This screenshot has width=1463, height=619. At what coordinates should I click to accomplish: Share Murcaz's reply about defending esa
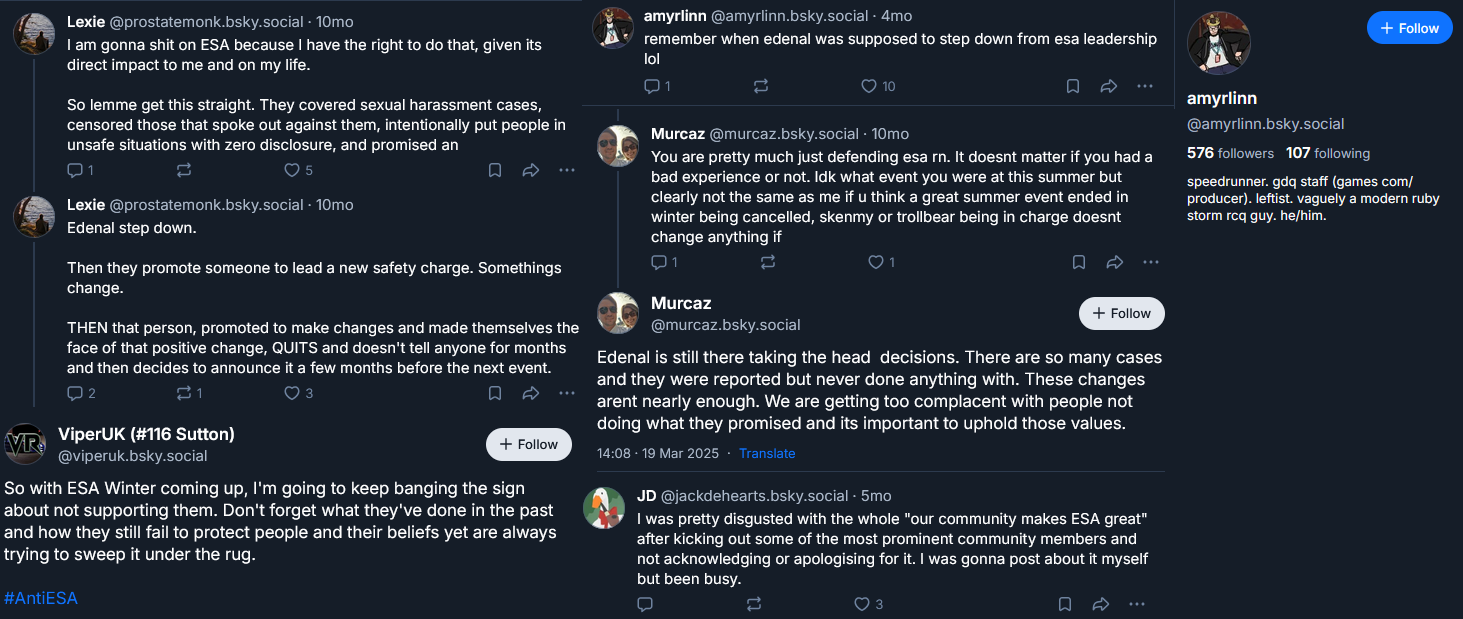click(x=1114, y=262)
